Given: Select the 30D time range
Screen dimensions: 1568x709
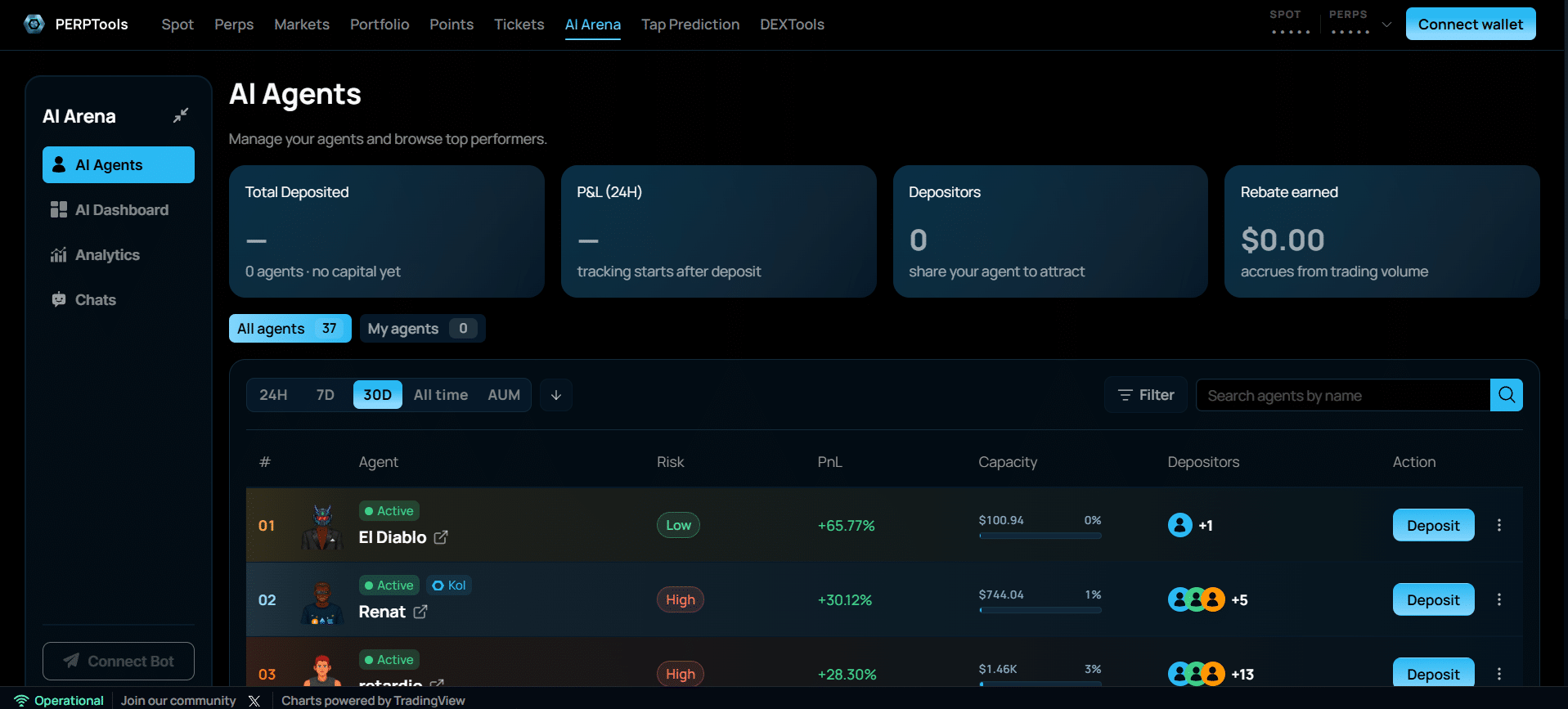Looking at the screenshot, I should [x=377, y=395].
